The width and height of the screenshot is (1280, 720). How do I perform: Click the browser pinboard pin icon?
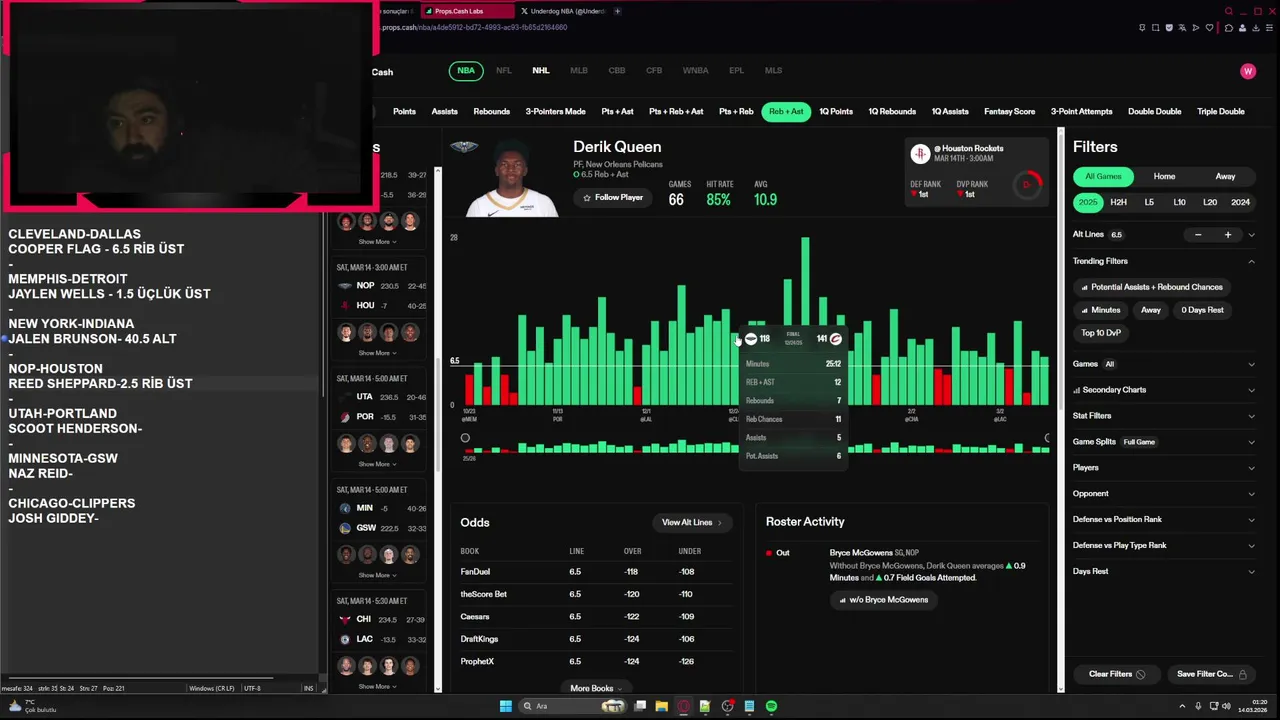tap(1142, 28)
